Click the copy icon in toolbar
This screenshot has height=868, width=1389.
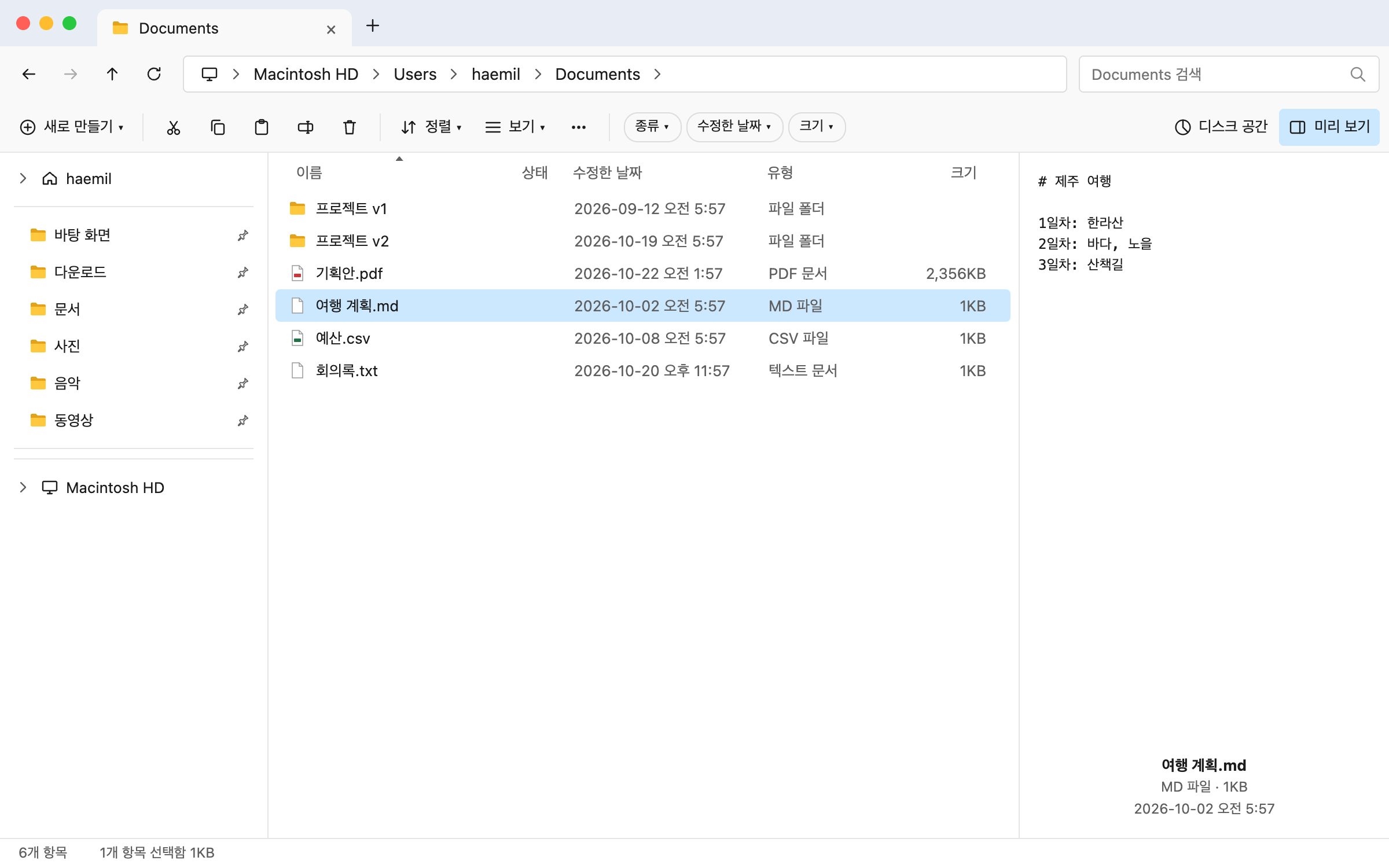tap(218, 127)
